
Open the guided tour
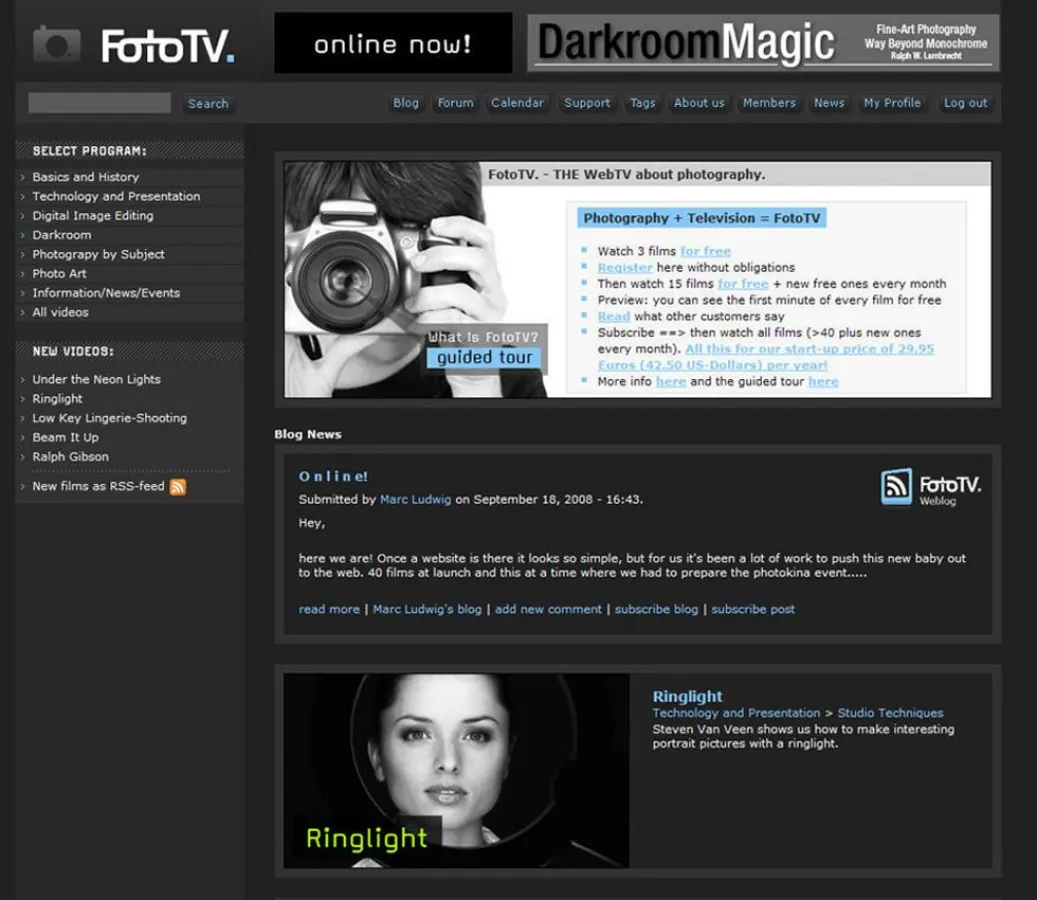pyautogui.click(x=484, y=357)
